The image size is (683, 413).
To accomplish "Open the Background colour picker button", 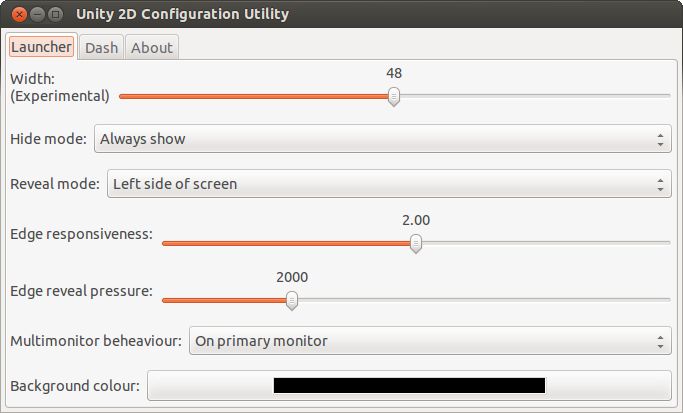I will click(x=409, y=385).
